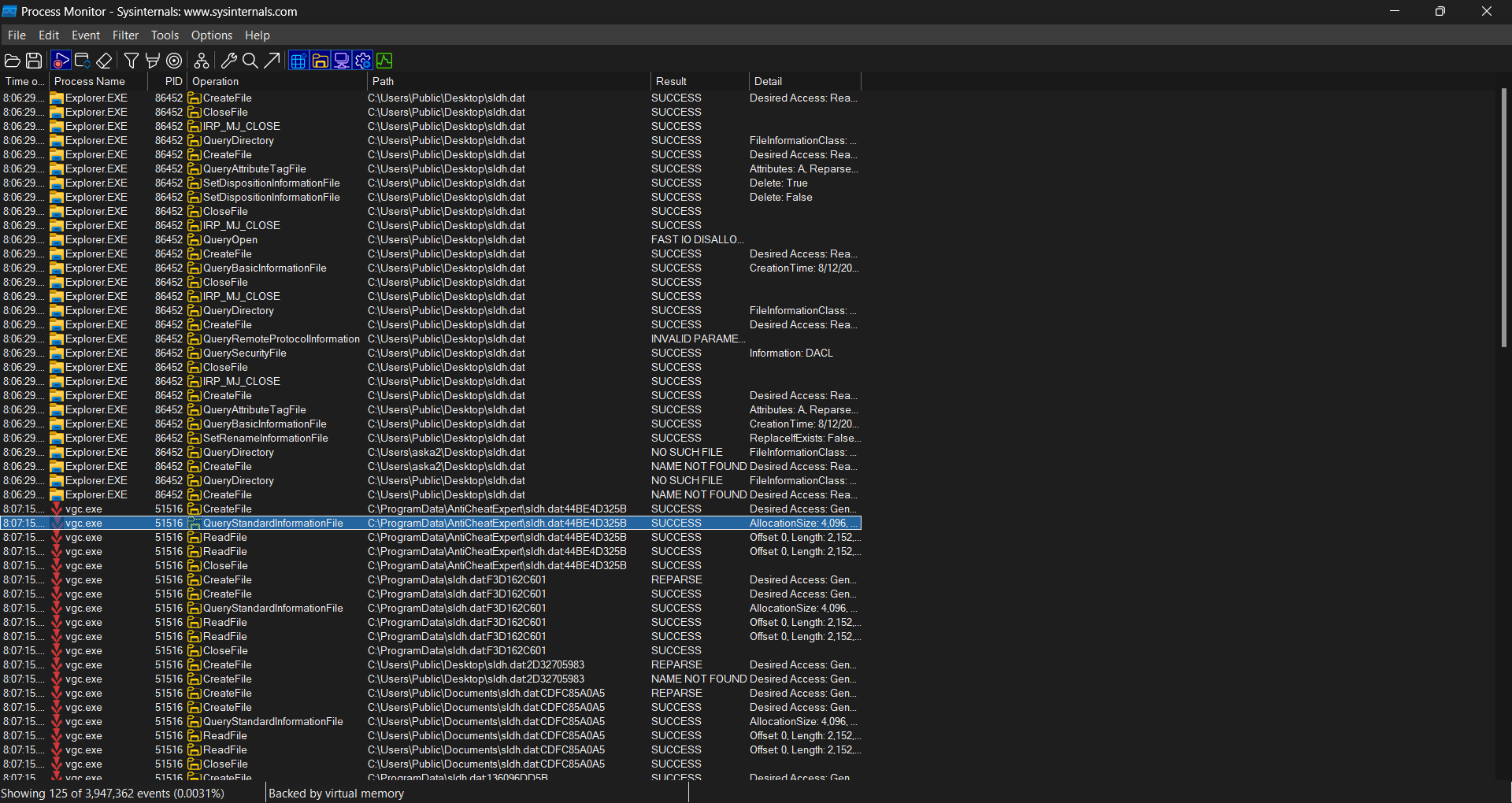Click the file-operation icon beside QueryRemoteProtocolInformation
This screenshot has width=1512, height=803.
(x=195, y=339)
